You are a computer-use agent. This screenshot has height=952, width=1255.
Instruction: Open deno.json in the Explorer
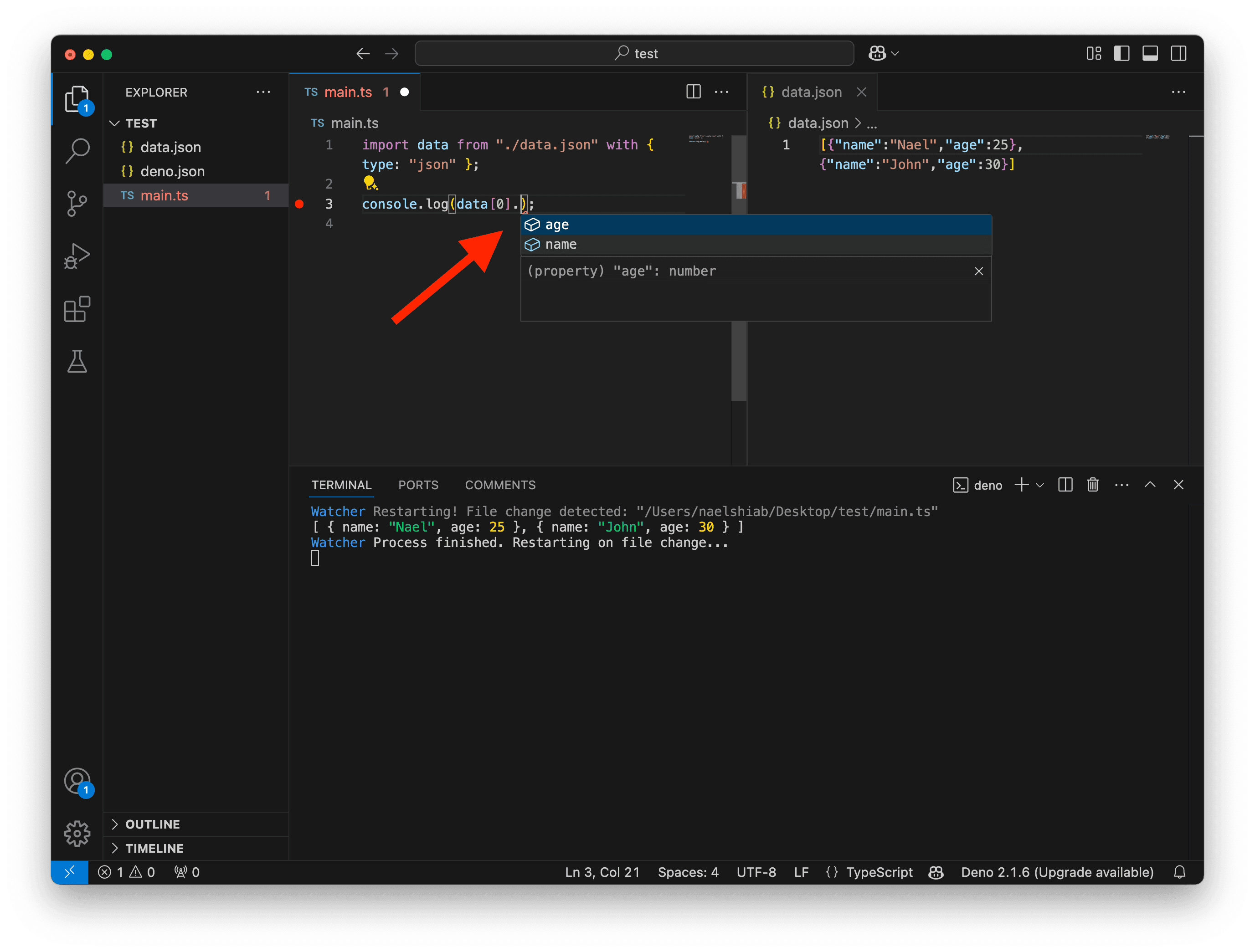pos(196,171)
